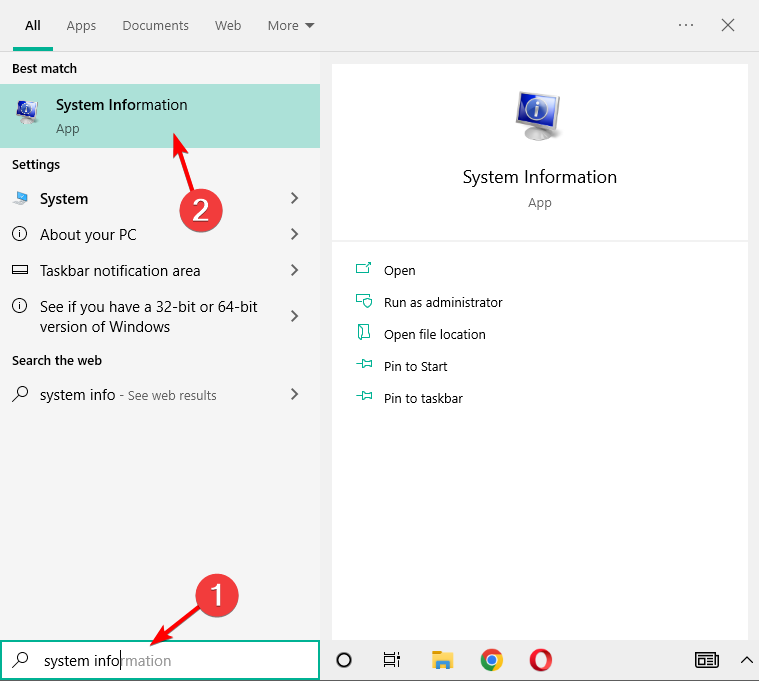The width and height of the screenshot is (759, 681).
Task: Switch to the Documents tab
Action: (x=155, y=26)
